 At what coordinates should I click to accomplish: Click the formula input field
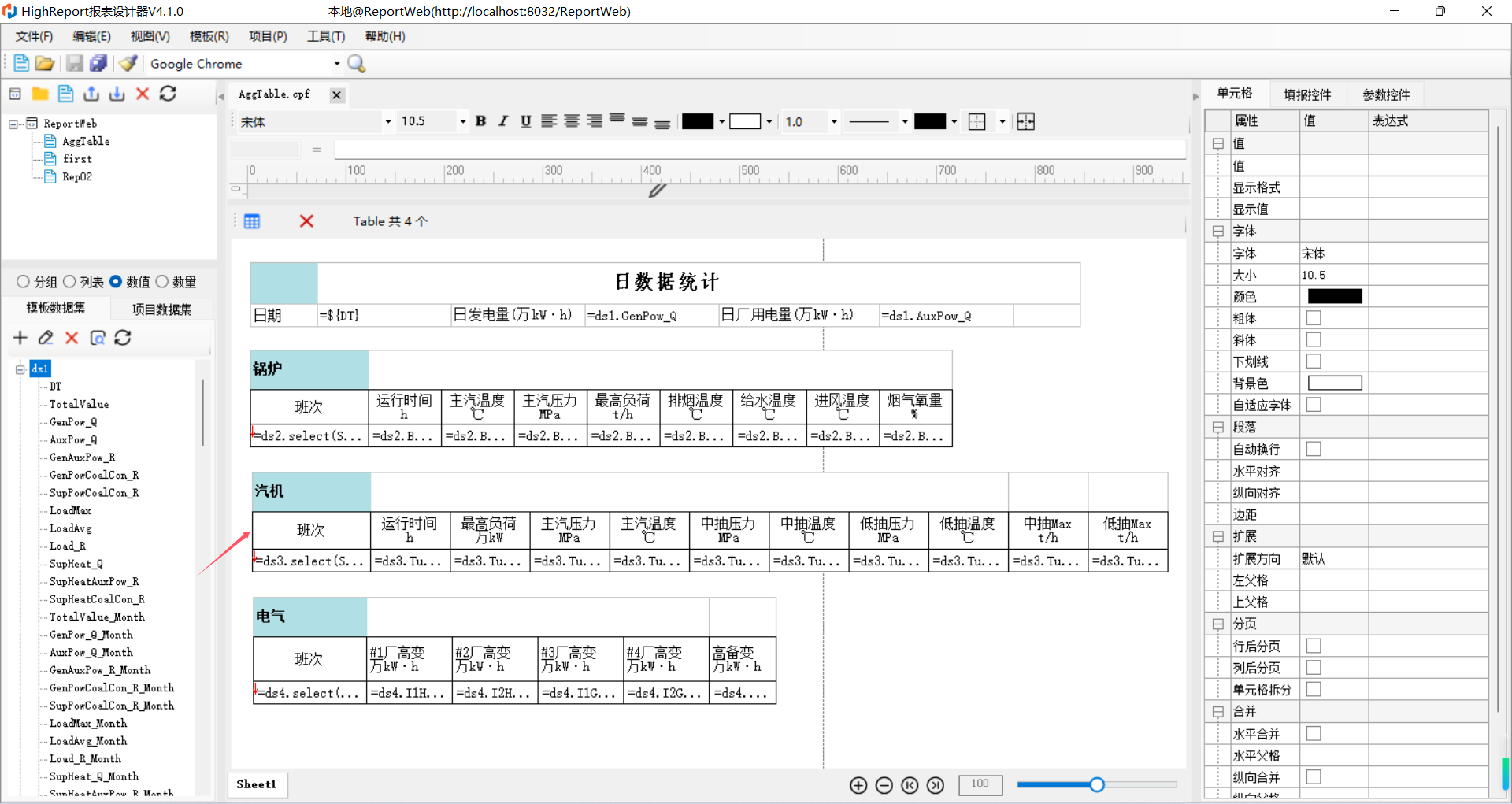[x=760, y=150]
